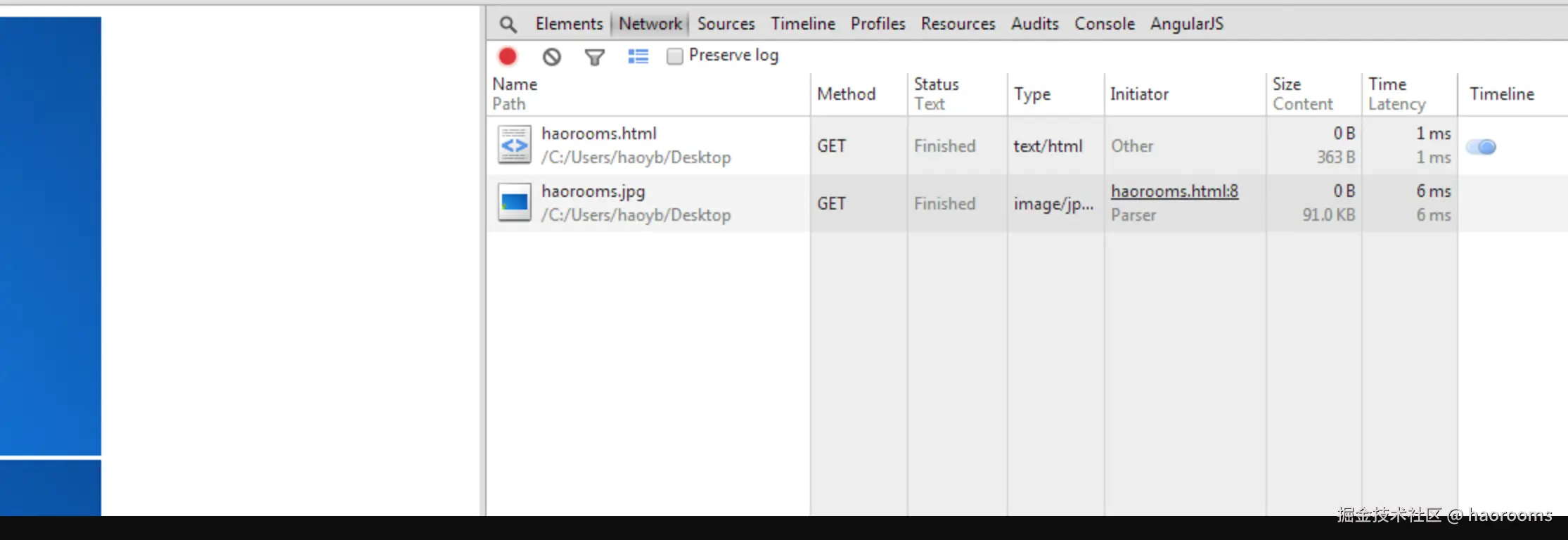Click the Finished status in haorooms.html row
This screenshot has height=540, width=1568.
(x=944, y=146)
